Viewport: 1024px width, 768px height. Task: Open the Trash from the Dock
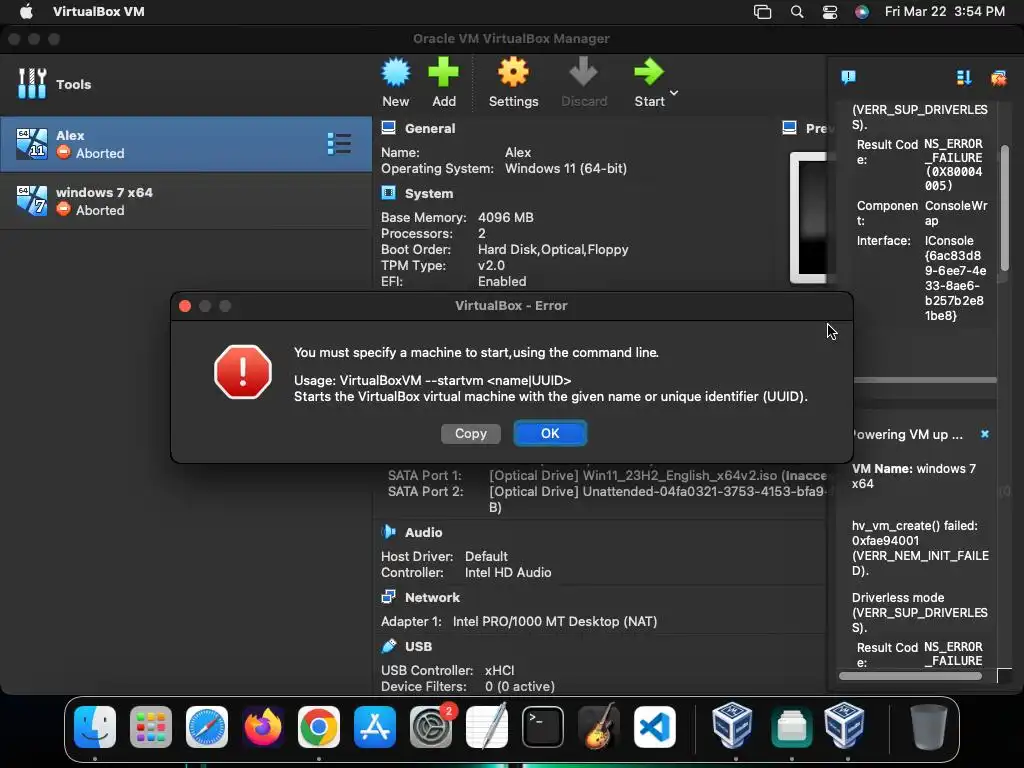pyautogui.click(x=929, y=727)
